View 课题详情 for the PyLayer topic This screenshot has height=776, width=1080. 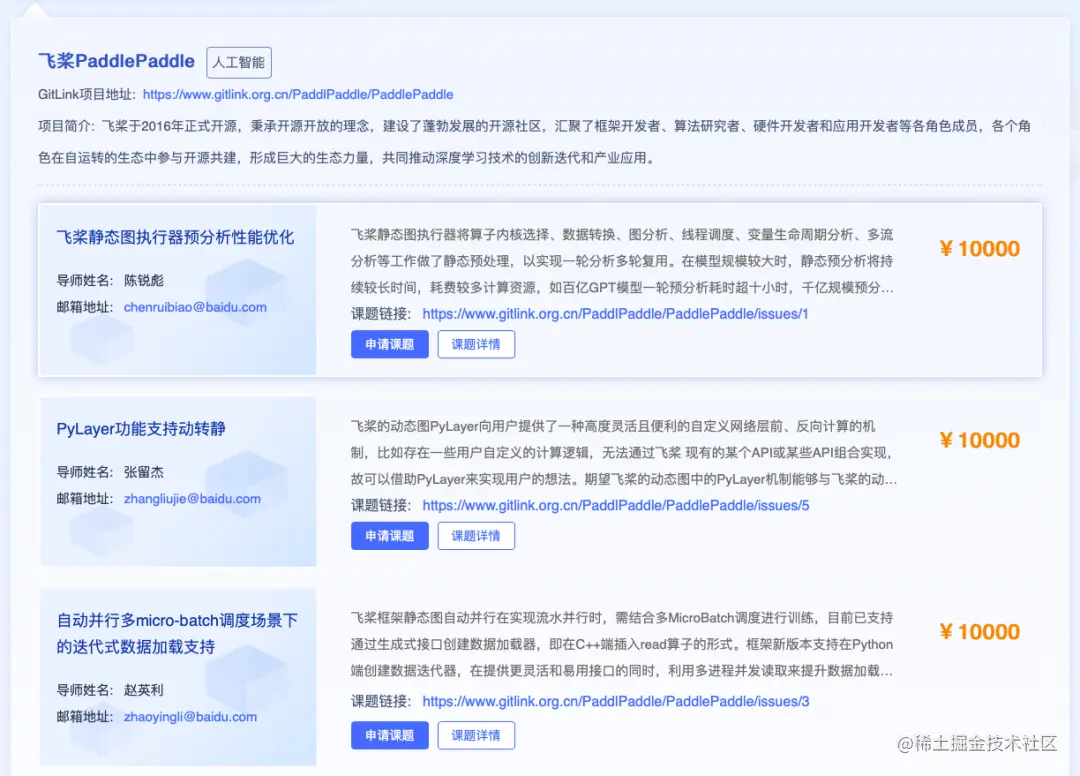click(476, 536)
